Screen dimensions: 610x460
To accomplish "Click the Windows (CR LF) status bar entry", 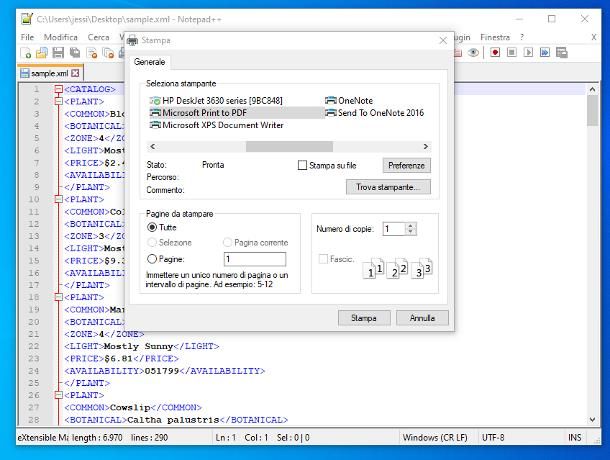I will [435, 437].
